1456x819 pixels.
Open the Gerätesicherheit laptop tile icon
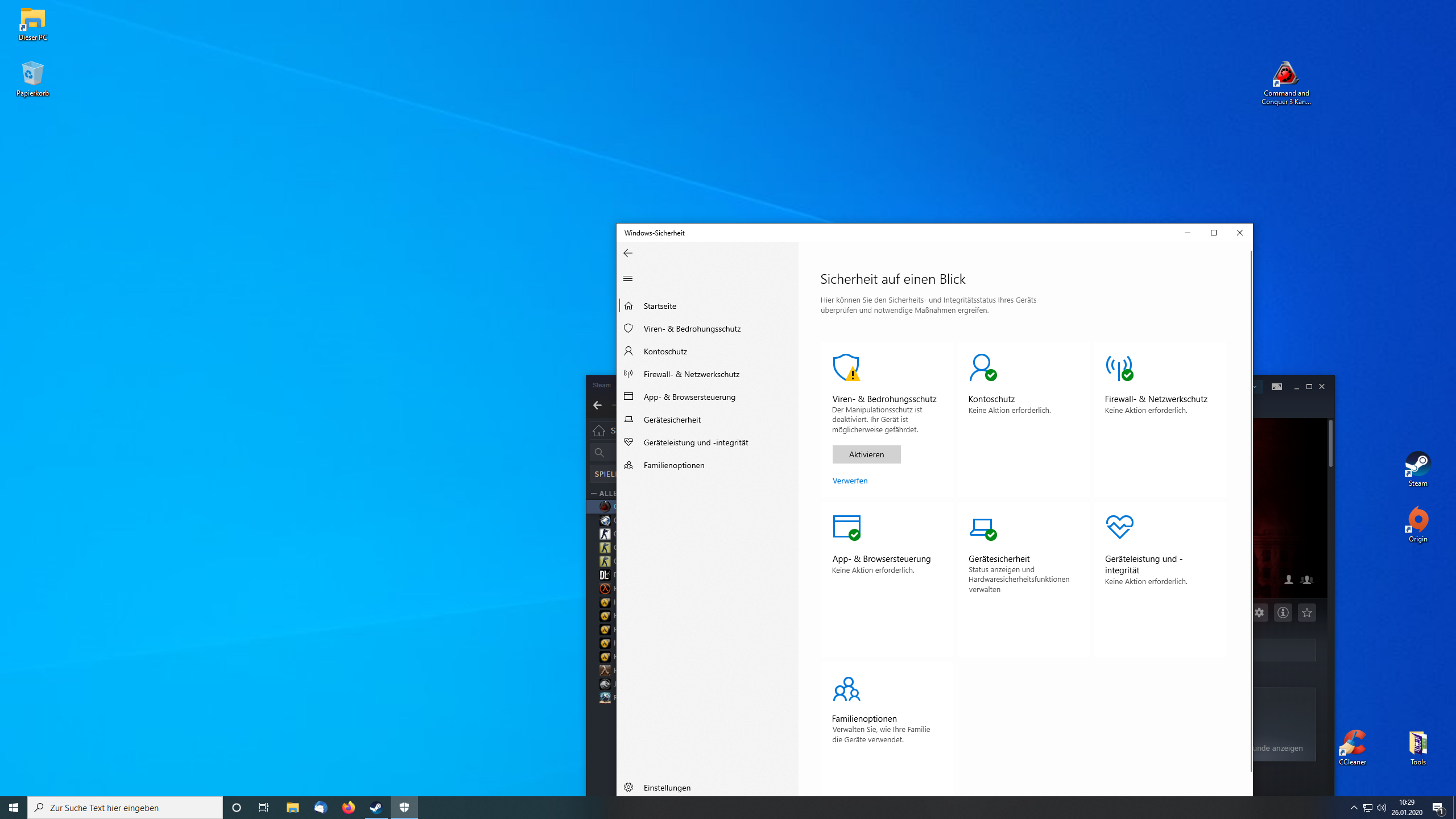coord(982,527)
